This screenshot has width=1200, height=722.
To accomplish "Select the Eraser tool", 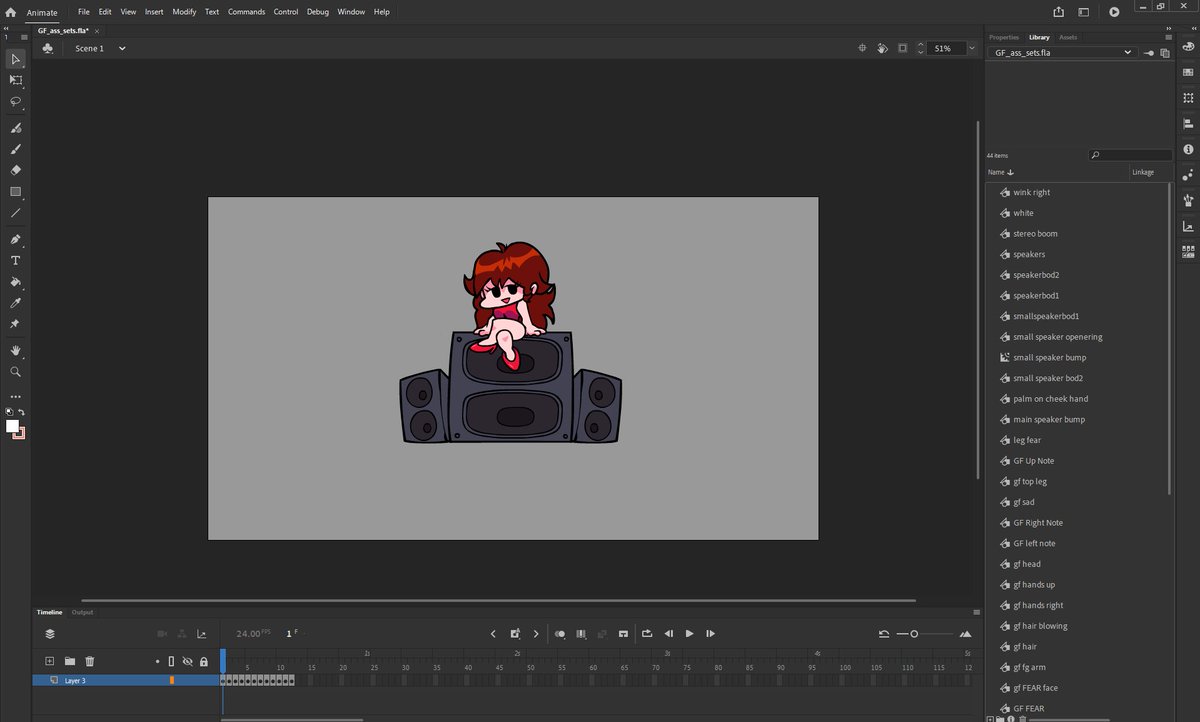I will [15, 170].
